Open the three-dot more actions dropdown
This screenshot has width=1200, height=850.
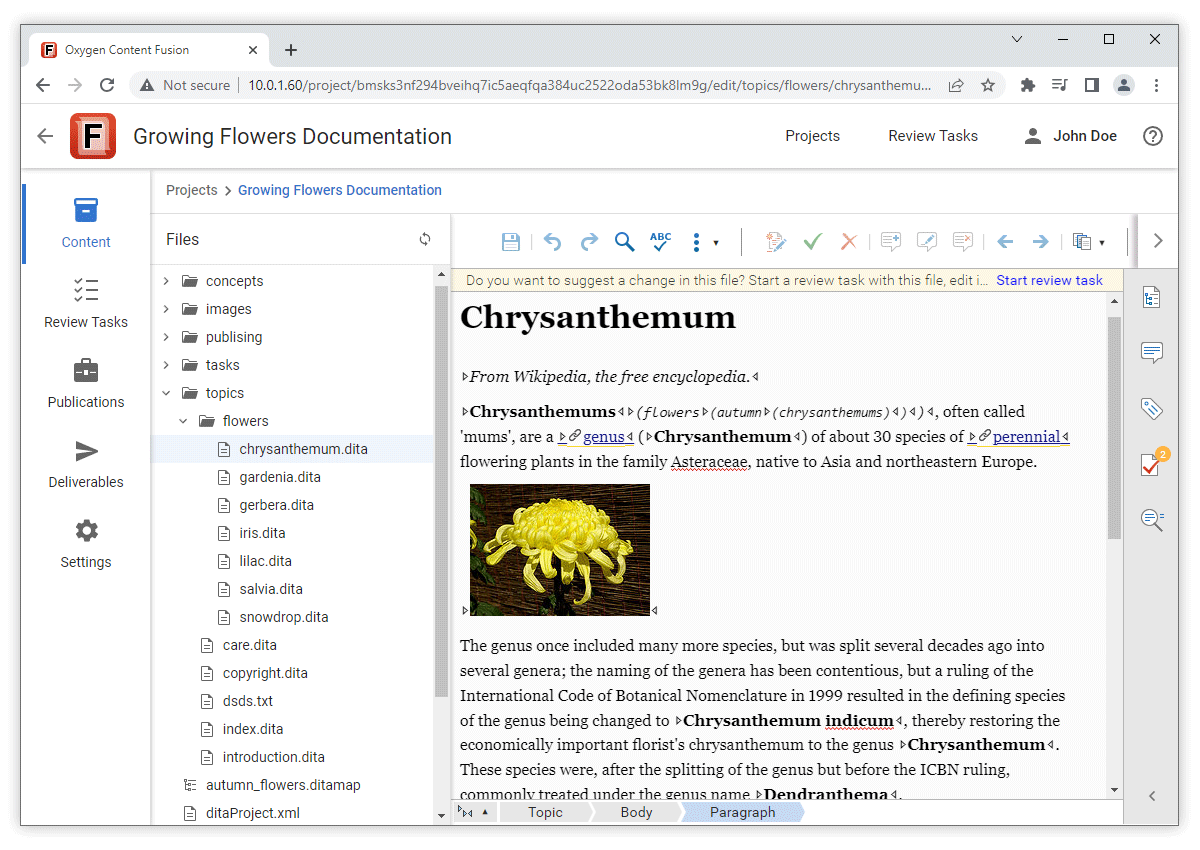click(704, 242)
